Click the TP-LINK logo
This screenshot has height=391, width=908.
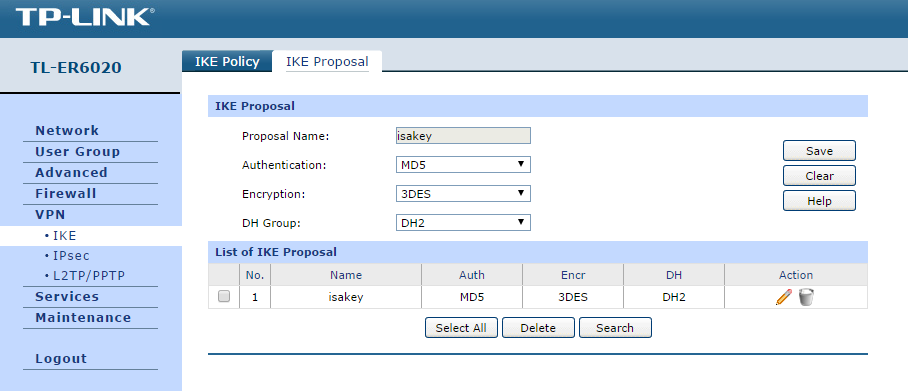(85, 17)
